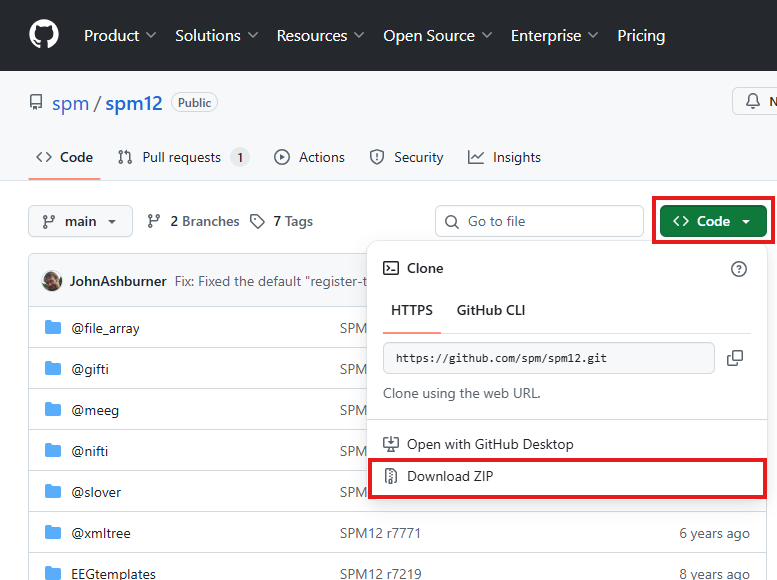Image resolution: width=777 pixels, height=580 pixels.
Task: Copy the clone URL to clipboard
Action: 735,358
